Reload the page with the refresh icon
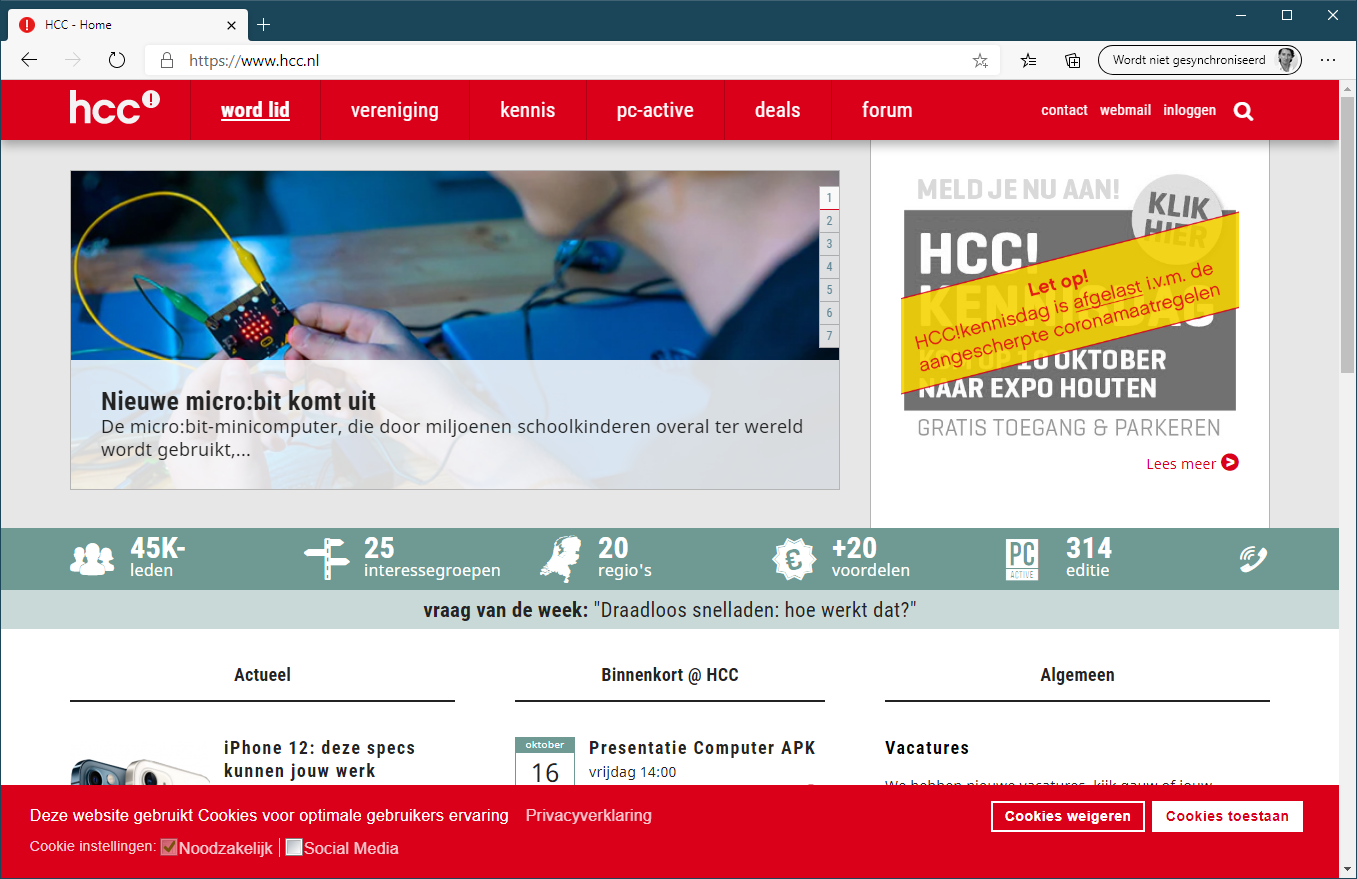 click(117, 60)
